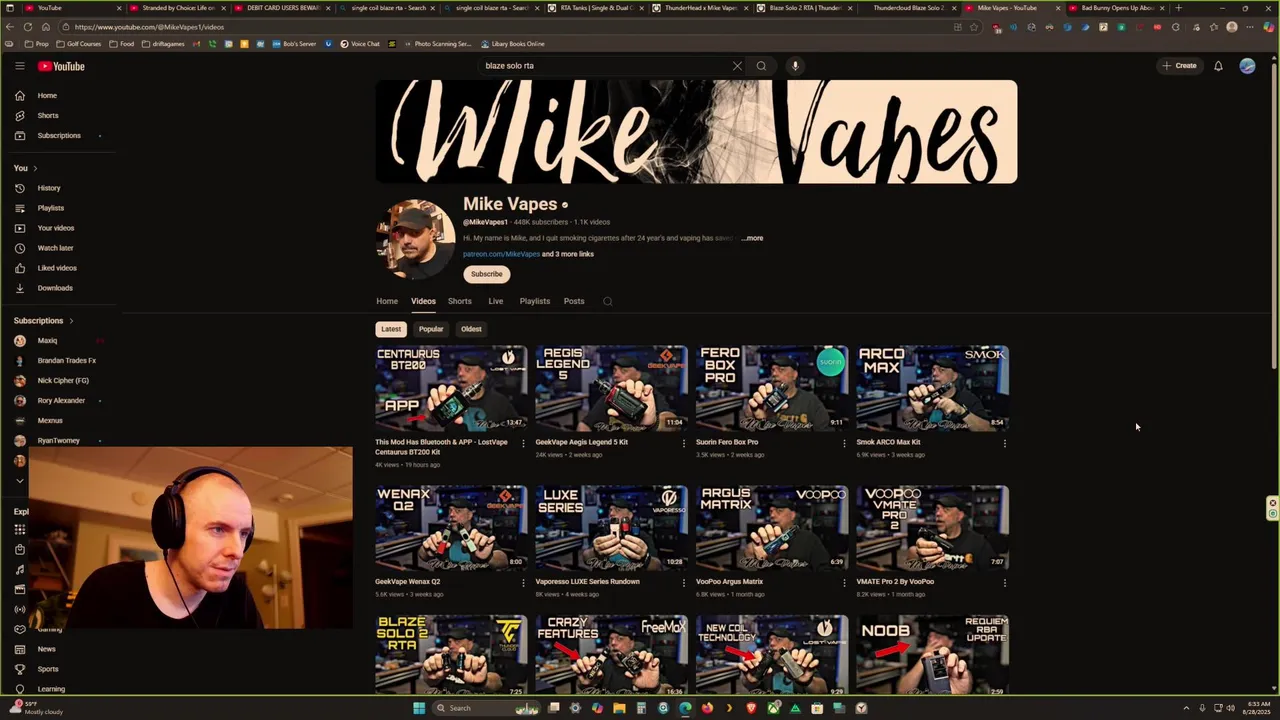Image resolution: width=1280 pixels, height=720 pixels.
Task: Select the Oldest filter chip
Action: [471, 329]
